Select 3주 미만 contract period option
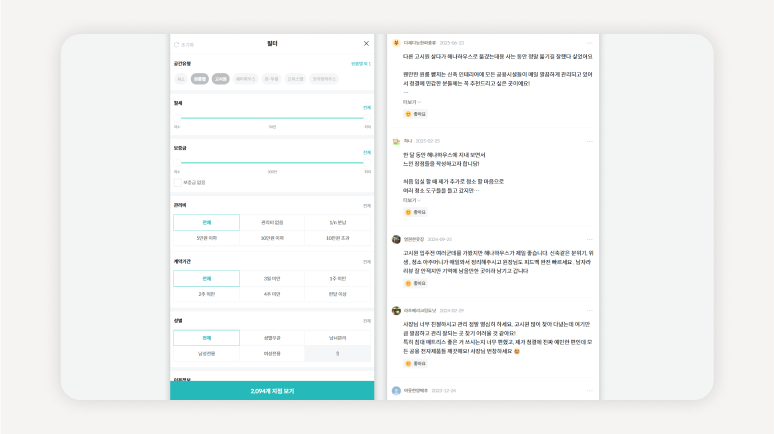This screenshot has height=434, width=774. (338, 278)
